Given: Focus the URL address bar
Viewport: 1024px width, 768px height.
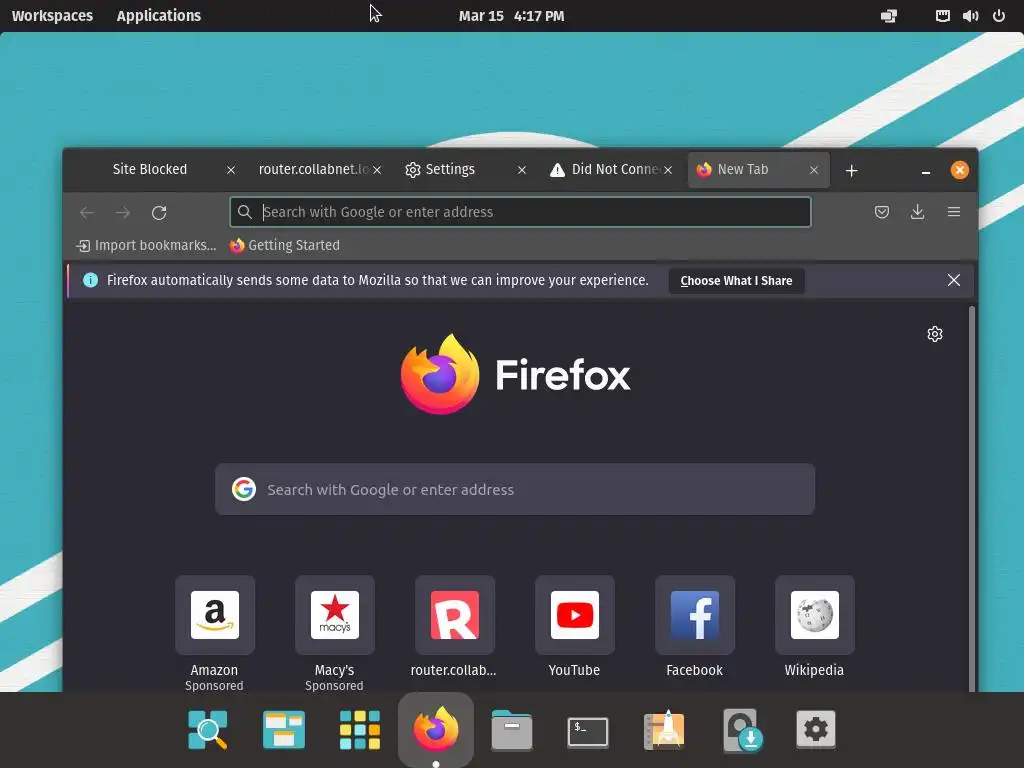Looking at the screenshot, I should pos(520,212).
